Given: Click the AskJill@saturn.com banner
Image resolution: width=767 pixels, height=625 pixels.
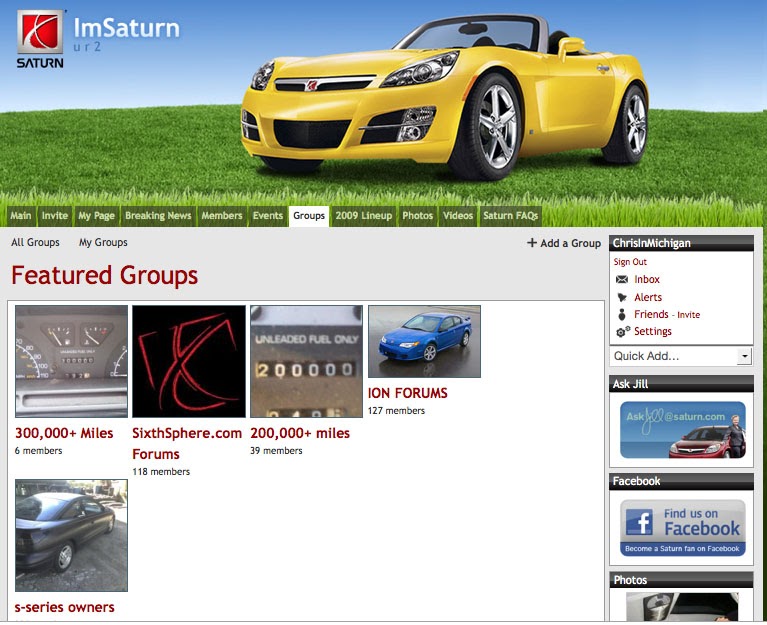Looking at the screenshot, I should click(682, 430).
